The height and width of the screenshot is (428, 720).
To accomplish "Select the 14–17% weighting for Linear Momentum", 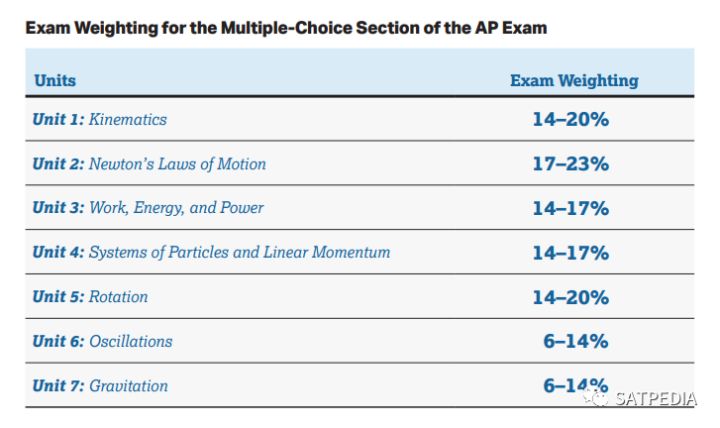I will click(570, 252).
